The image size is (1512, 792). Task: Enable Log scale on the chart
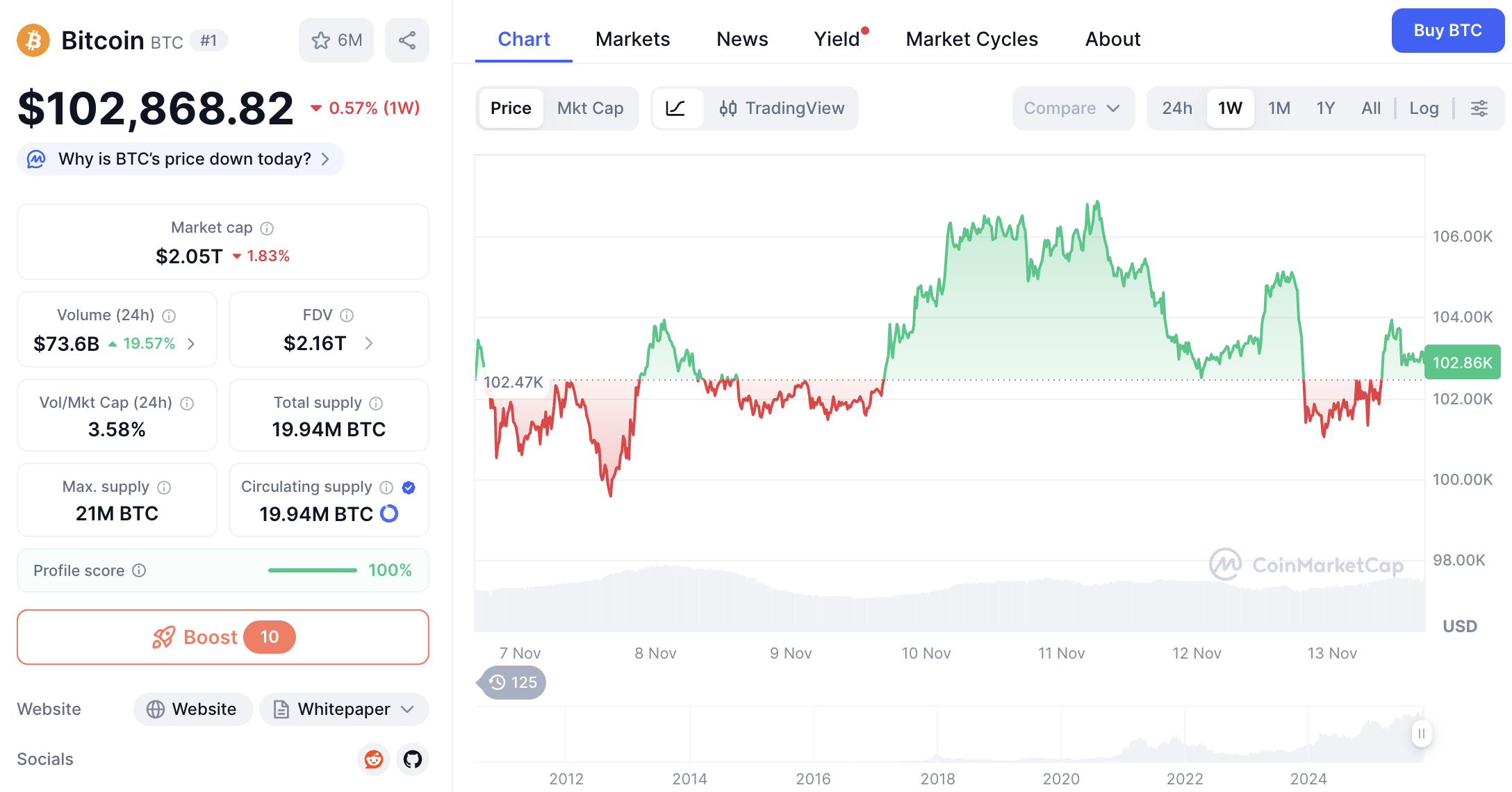[x=1424, y=108]
